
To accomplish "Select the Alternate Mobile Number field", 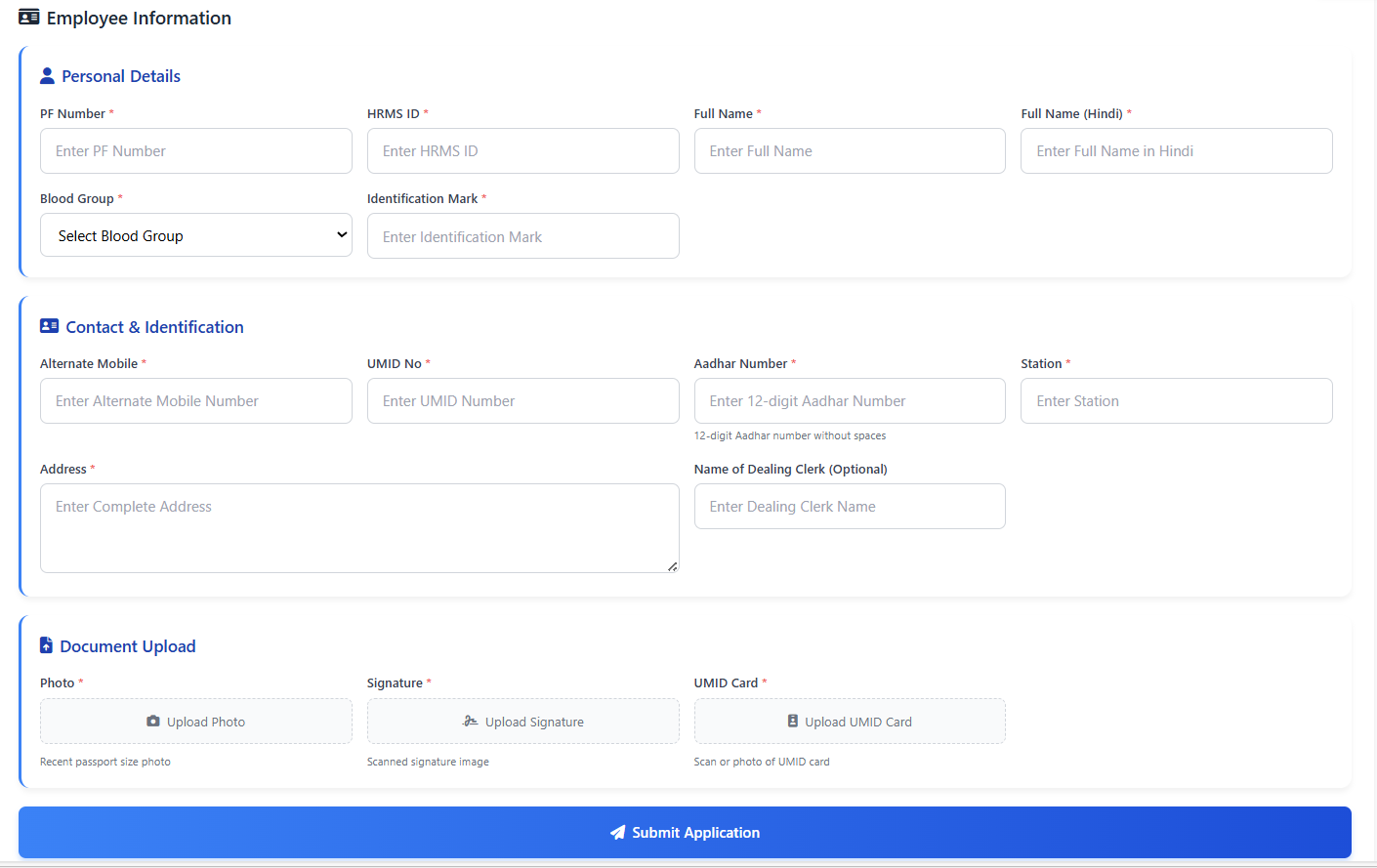I will 196,401.
